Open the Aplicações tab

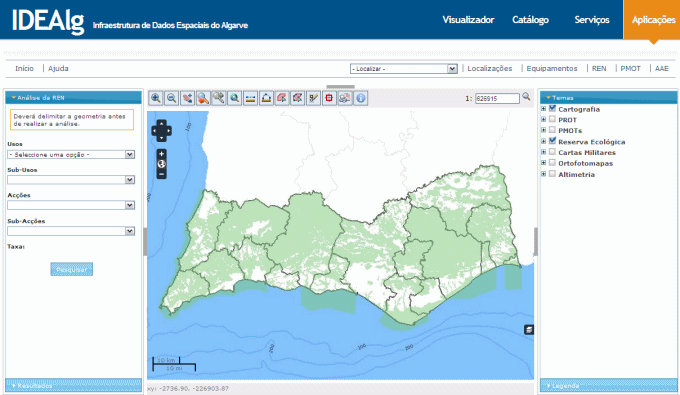[653, 20]
